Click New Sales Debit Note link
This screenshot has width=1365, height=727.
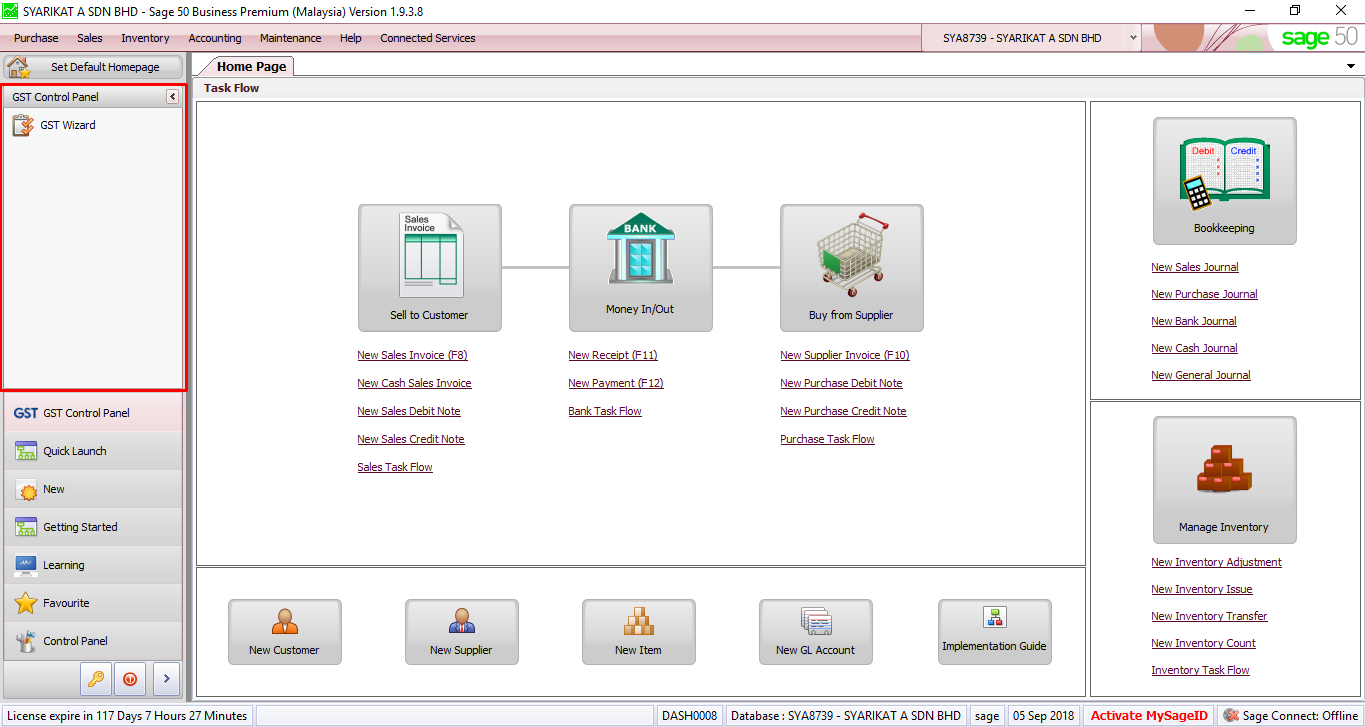(x=409, y=411)
